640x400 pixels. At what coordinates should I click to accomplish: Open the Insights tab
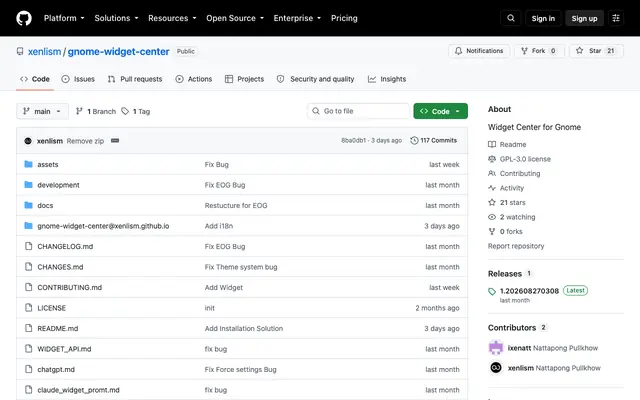pyautogui.click(x=387, y=79)
